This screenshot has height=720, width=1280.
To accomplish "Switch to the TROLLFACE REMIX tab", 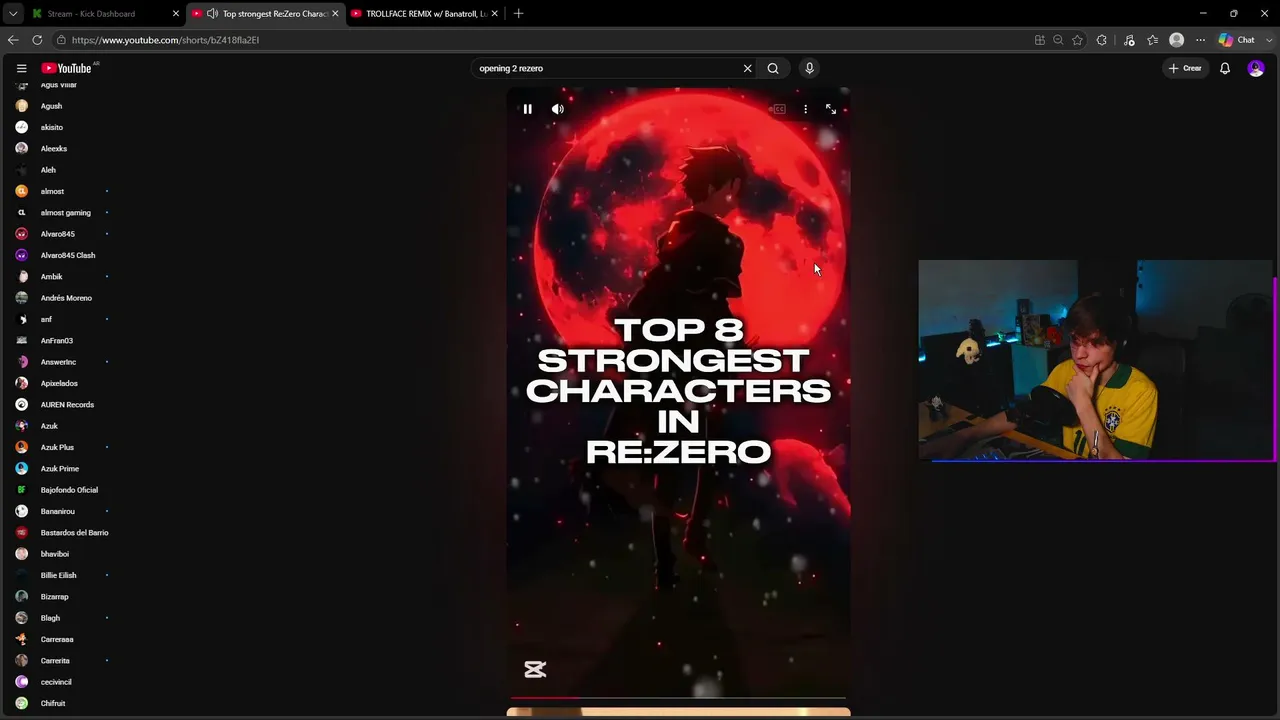I will point(424,13).
